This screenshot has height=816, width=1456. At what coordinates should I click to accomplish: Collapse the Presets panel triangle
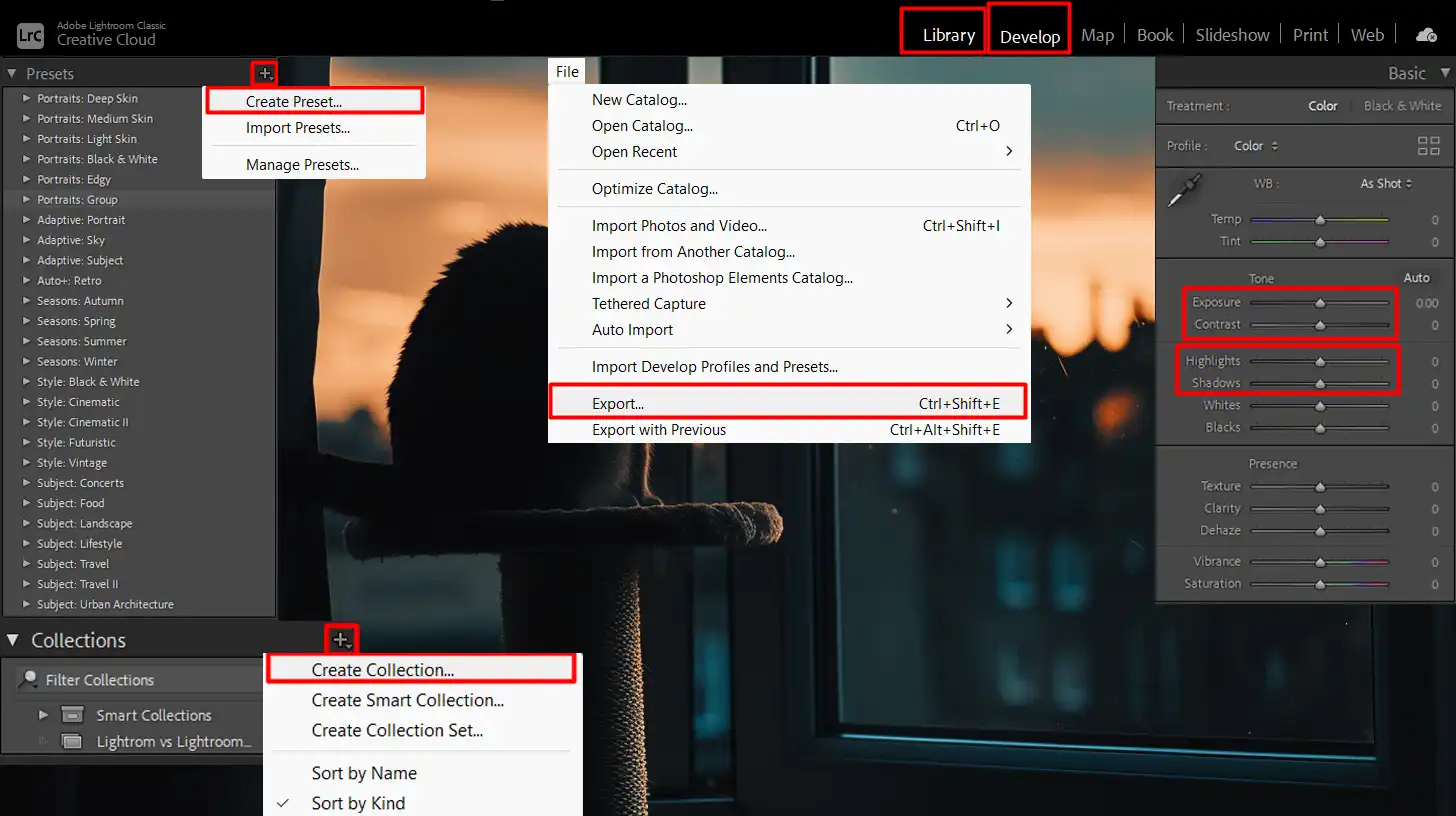(x=12, y=73)
